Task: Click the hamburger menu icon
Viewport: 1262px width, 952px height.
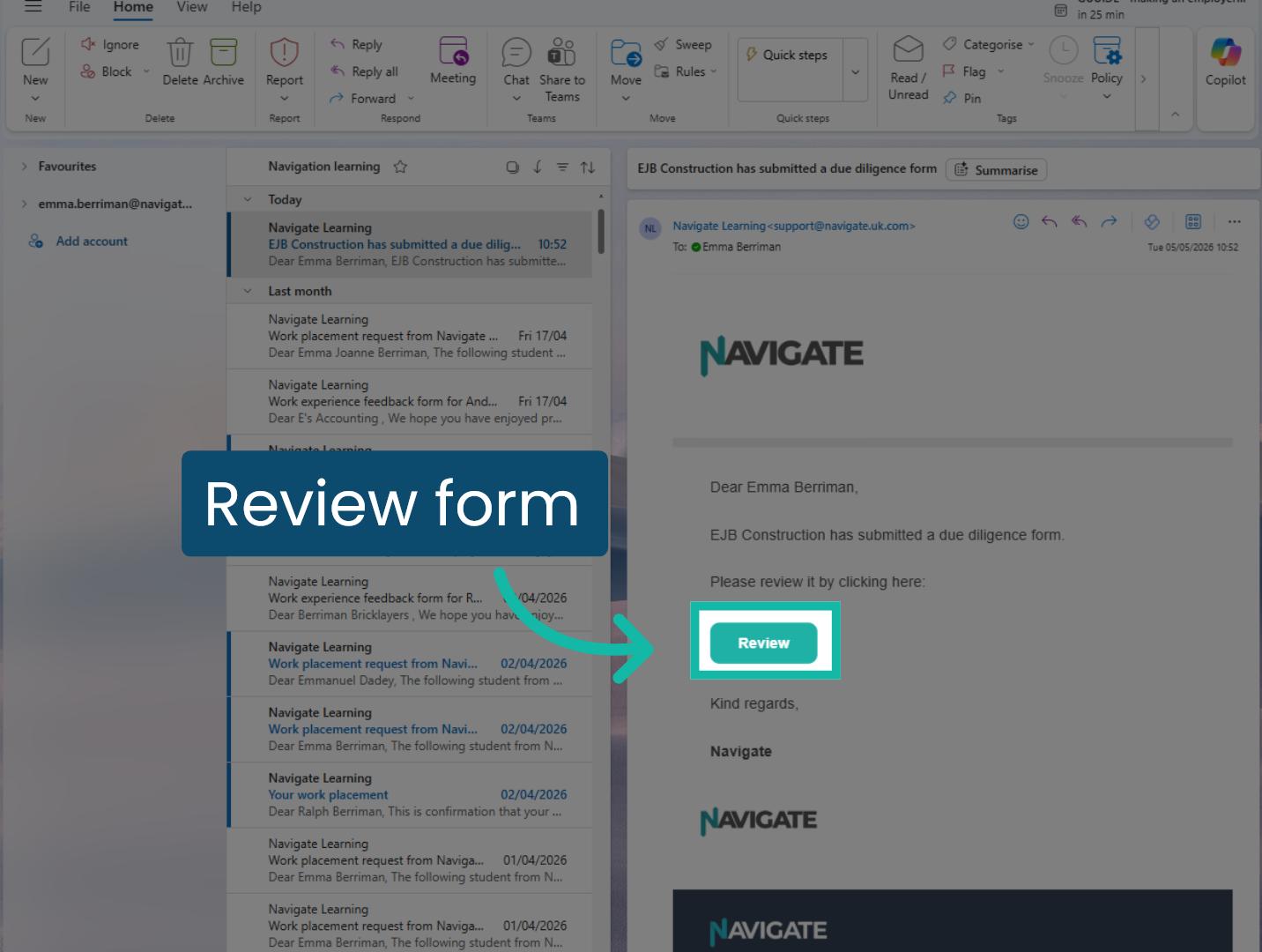Action: [33, 6]
